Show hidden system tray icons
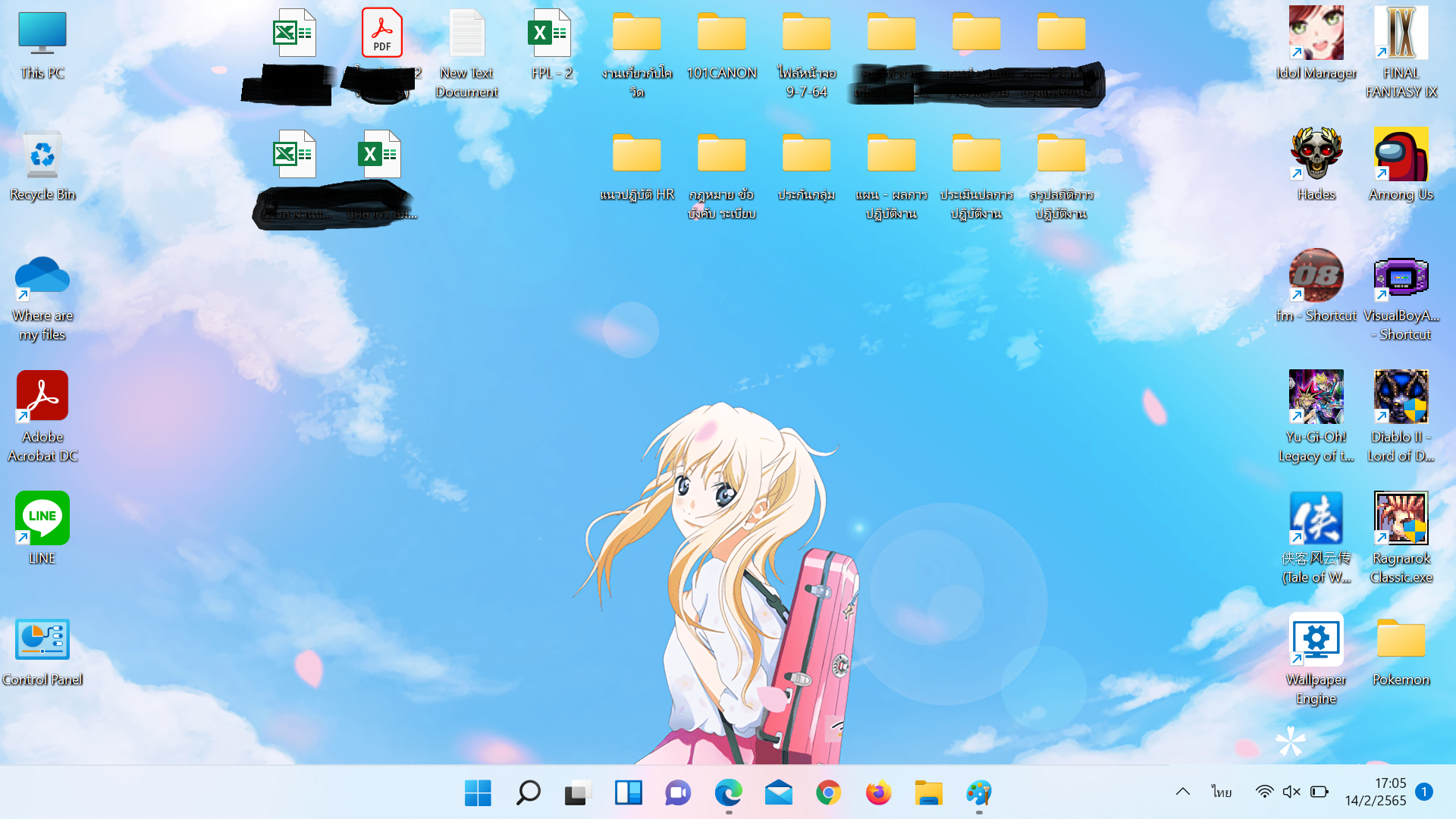Screen dimensions: 1456x819 (x=1182, y=792)
